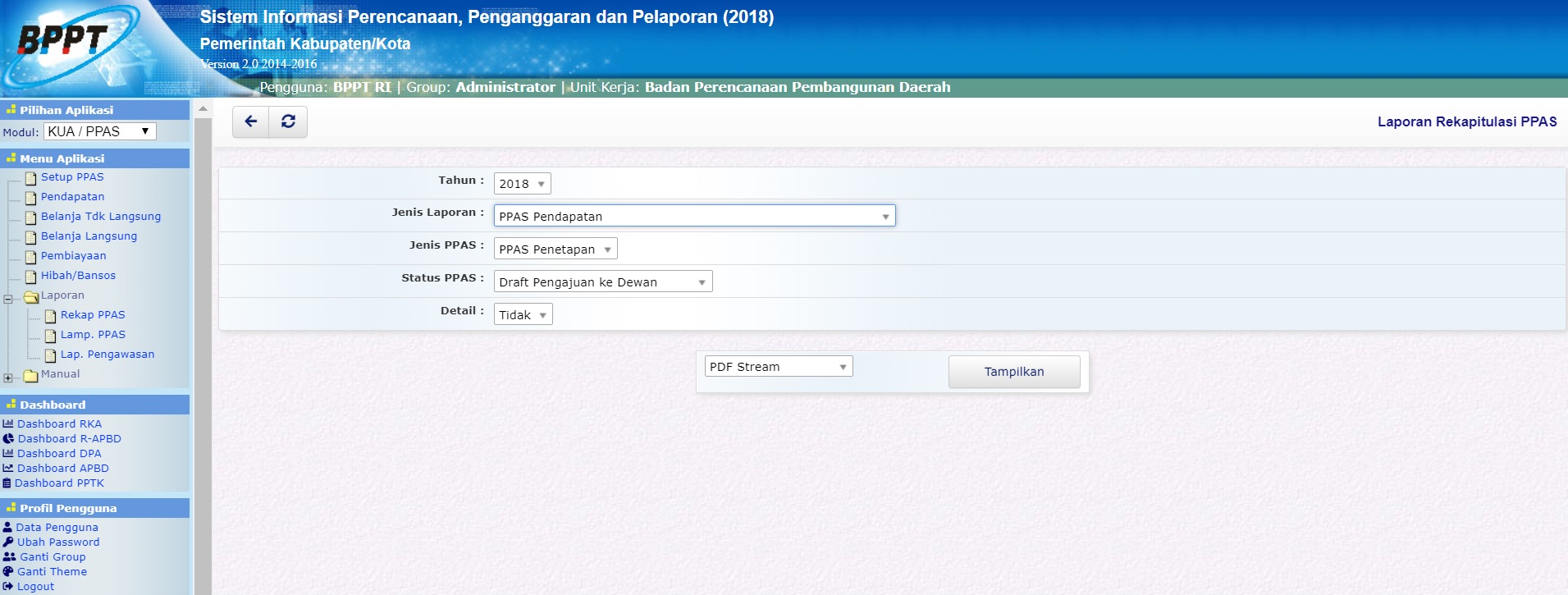Screen dimensions: 1568x595
Task: Click the Menu Aplikasi panel header
Action: (95, 158)
